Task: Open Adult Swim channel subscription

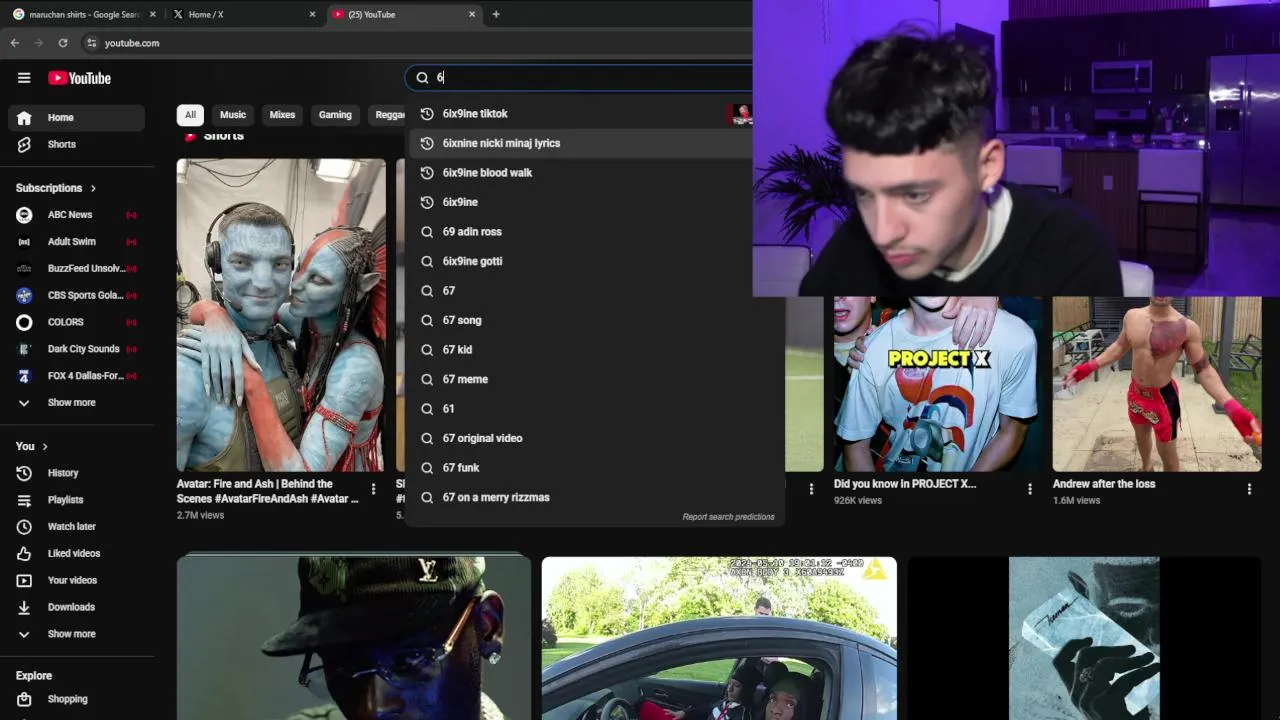Action: (76, 241)
